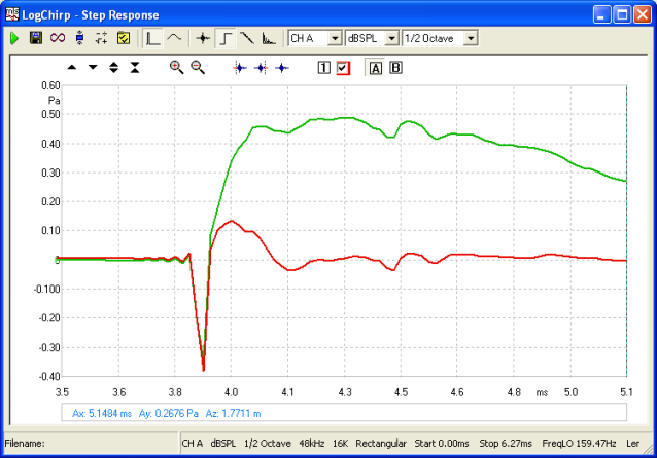Toggle the red-bordered overlay checkbox
The image size is (657, 458).
coord(343,68)
